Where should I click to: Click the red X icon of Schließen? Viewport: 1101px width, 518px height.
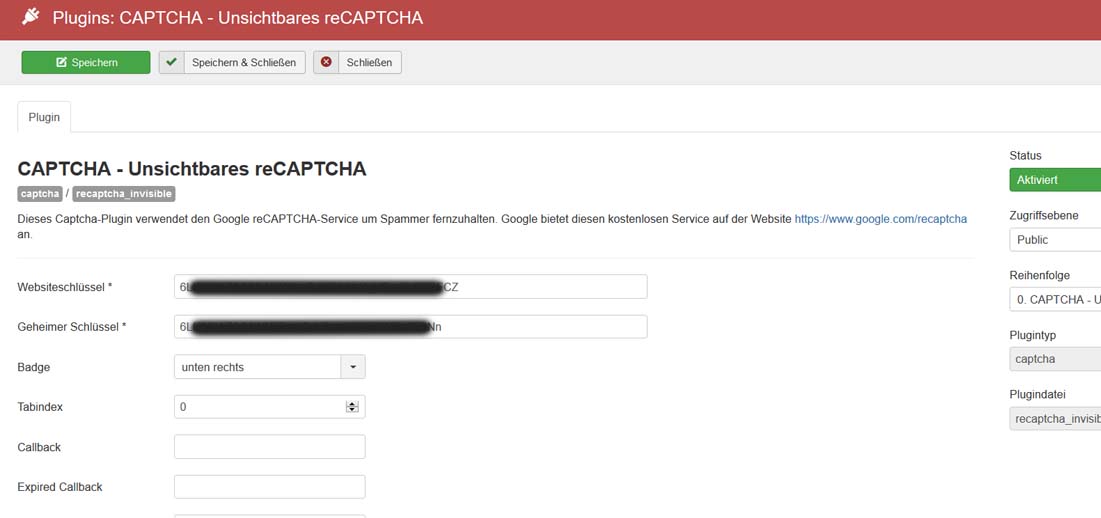pyautogui.click(x=327, y=62)
